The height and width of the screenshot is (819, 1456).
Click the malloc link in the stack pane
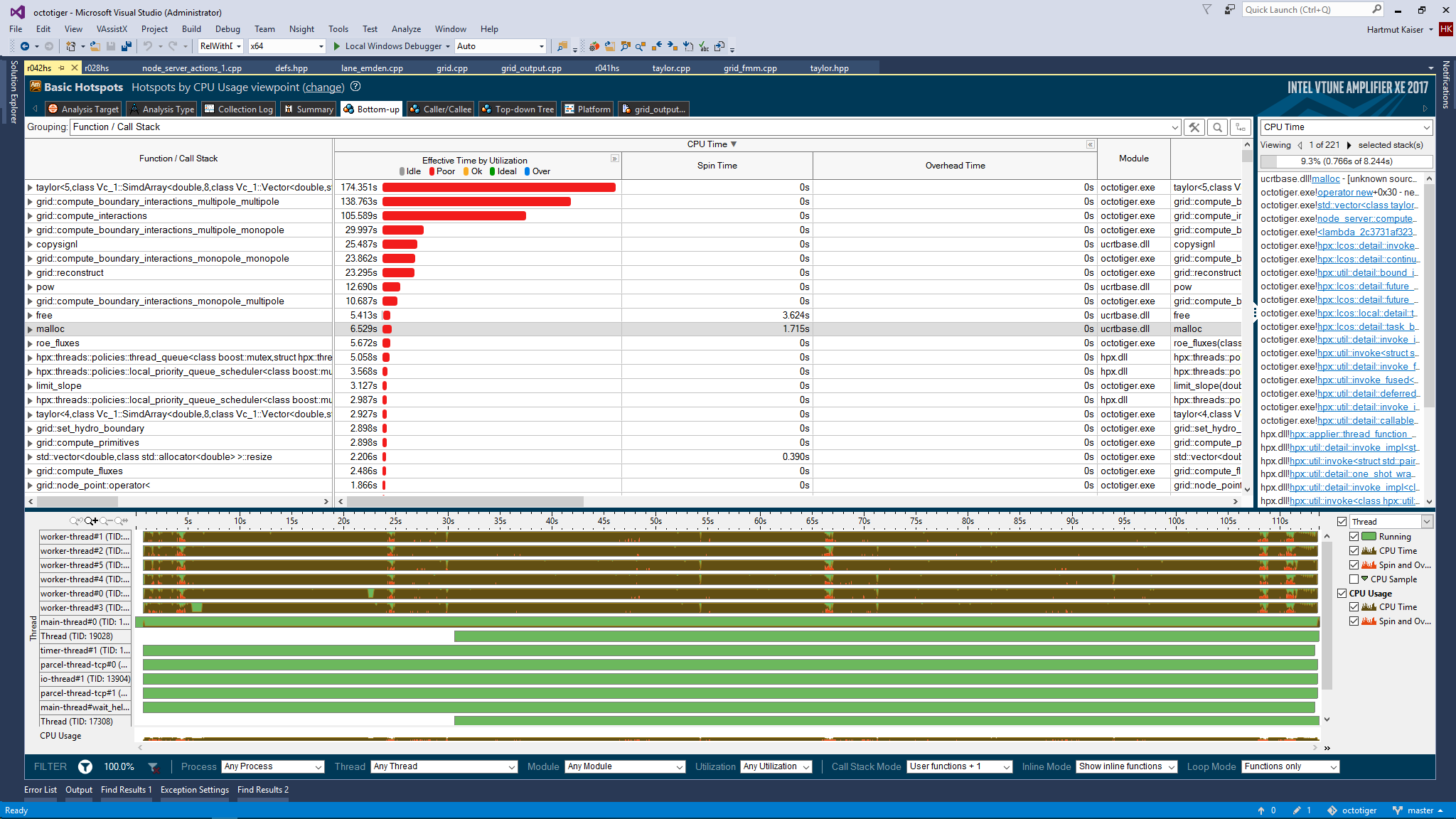pos(1325,178)
